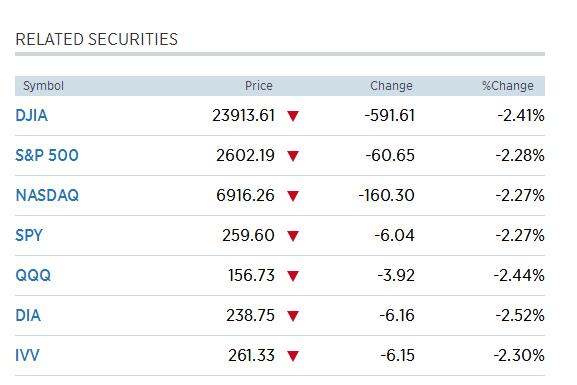Select the DJIA price value 23913.61
The width and height of the screenshot is (577, 385).
coord(244,116)
